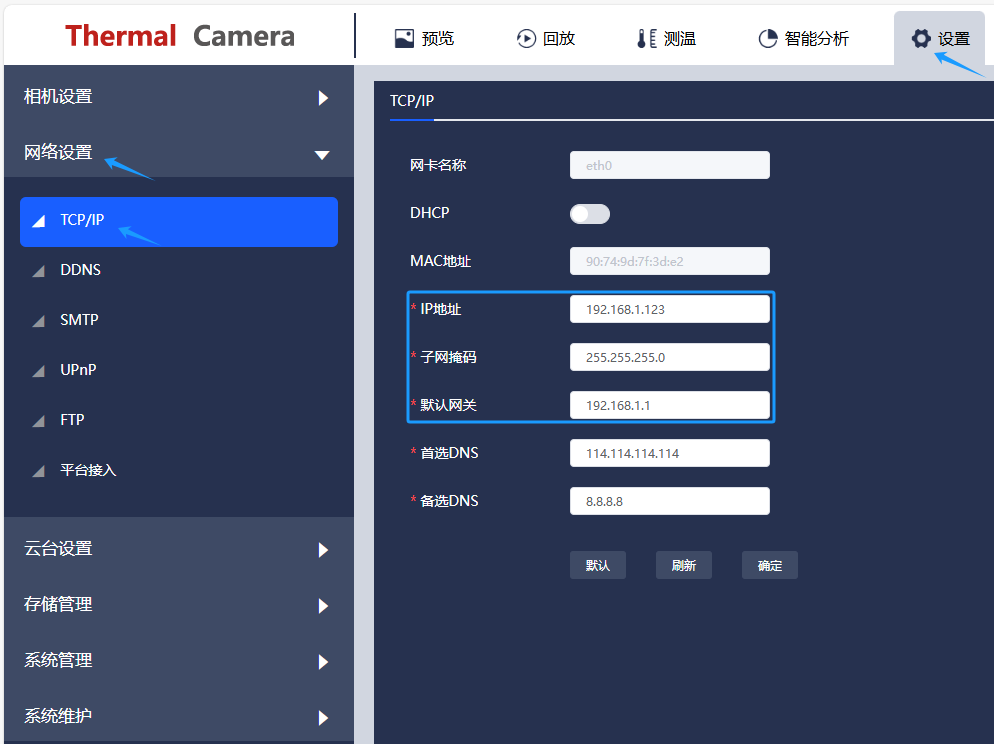The height and width of the screenshot is (744, 994).
Task: Collapse the 网络设置 section arrow
Action: coord(321,155)
